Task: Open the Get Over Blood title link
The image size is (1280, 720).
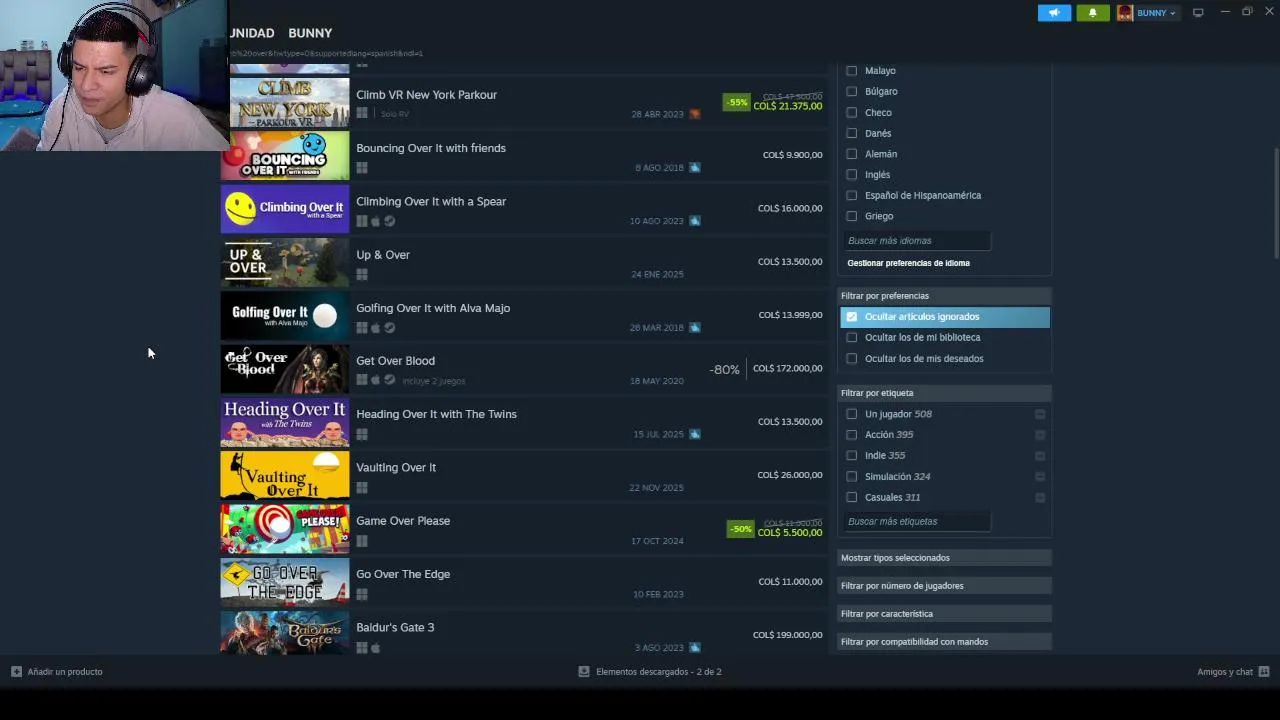Action: [x=395, y=361]
